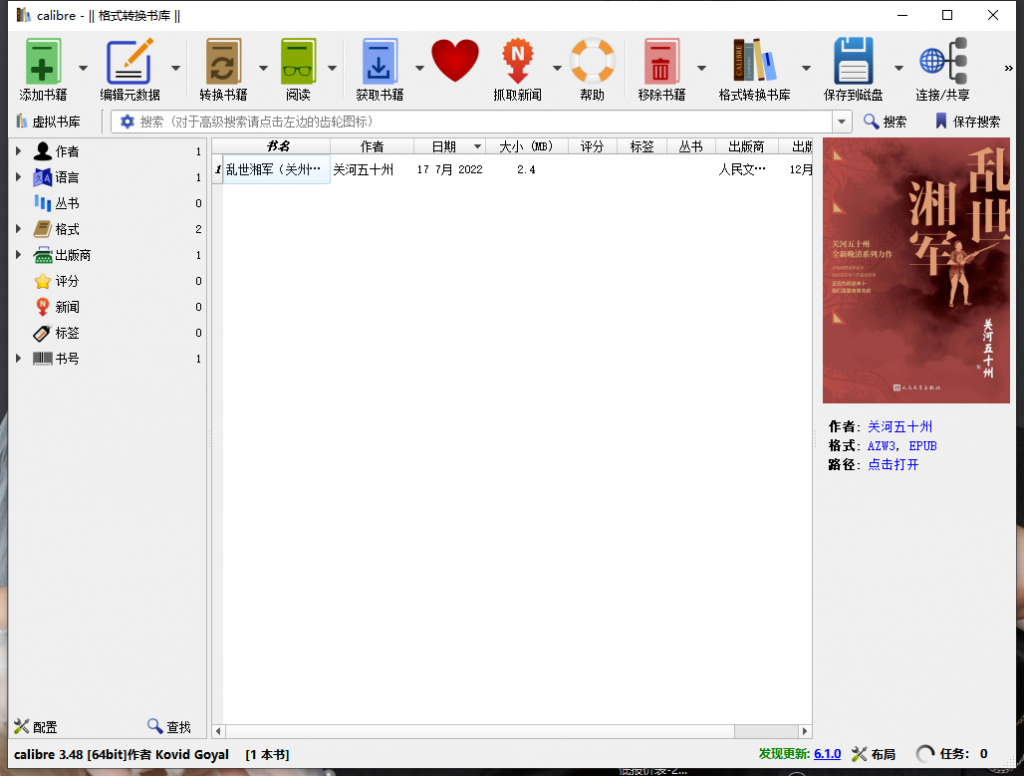
Task: Click the 虚拟书库 (Virtual library) button
Action: click(x=48, y=121)
